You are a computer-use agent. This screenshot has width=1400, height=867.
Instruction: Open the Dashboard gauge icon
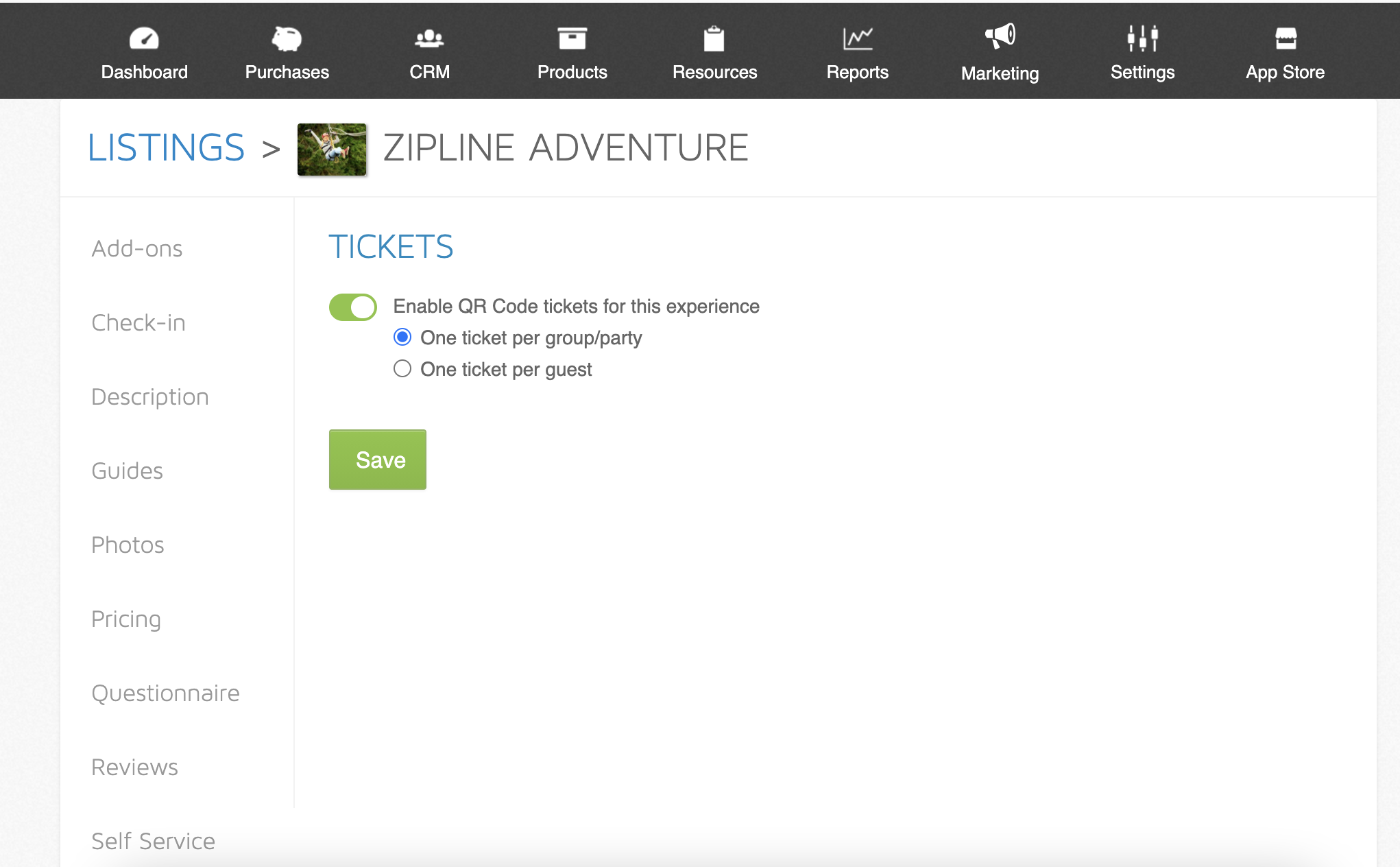[144, 38]
